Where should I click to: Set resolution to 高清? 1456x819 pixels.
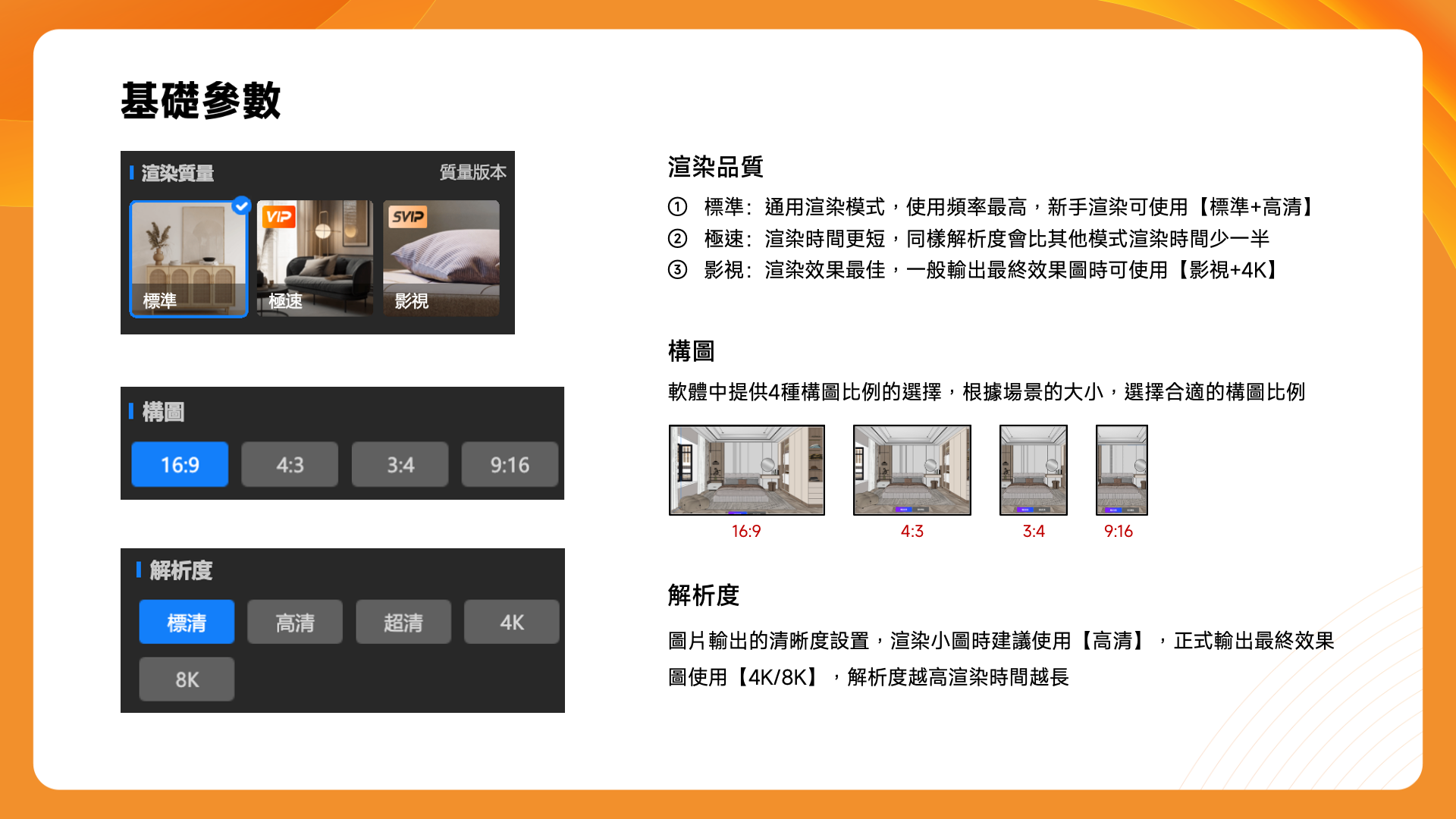point(295,623)
